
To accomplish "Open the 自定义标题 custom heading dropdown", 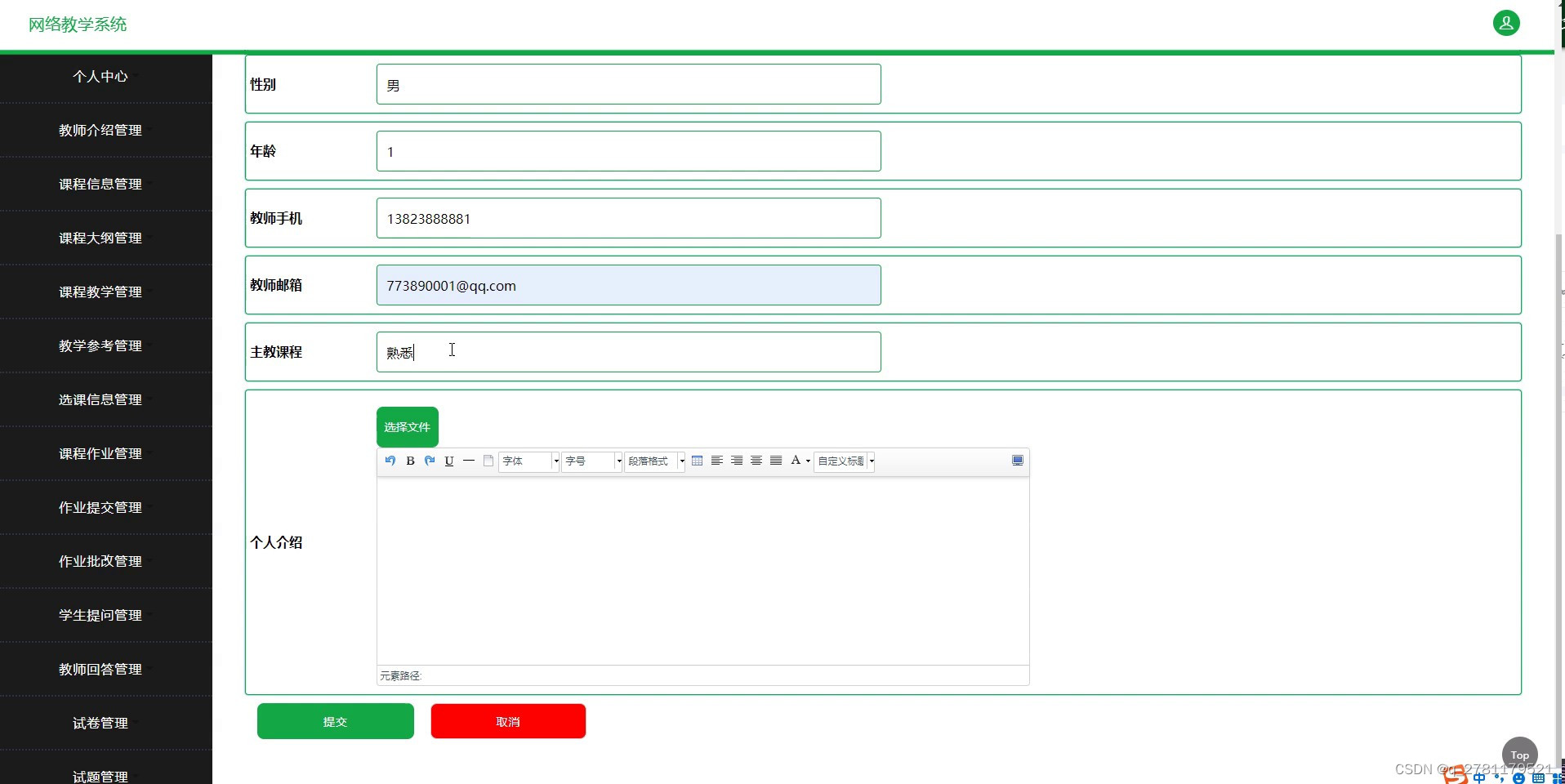I will click(845, 461).
